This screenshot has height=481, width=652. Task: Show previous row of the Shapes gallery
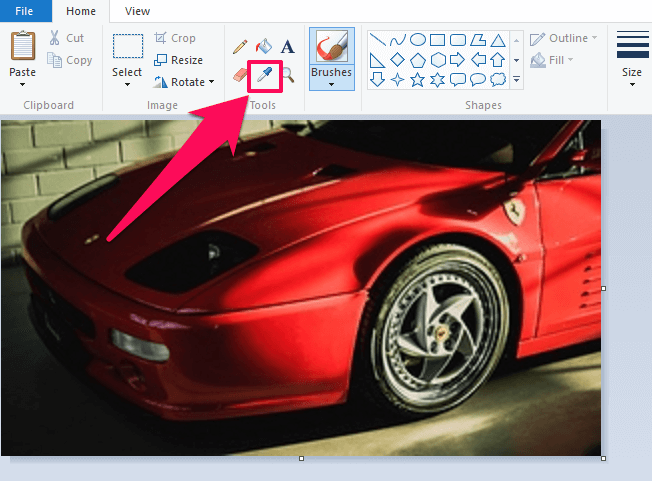pyautogui.click(x=516, y=41)
